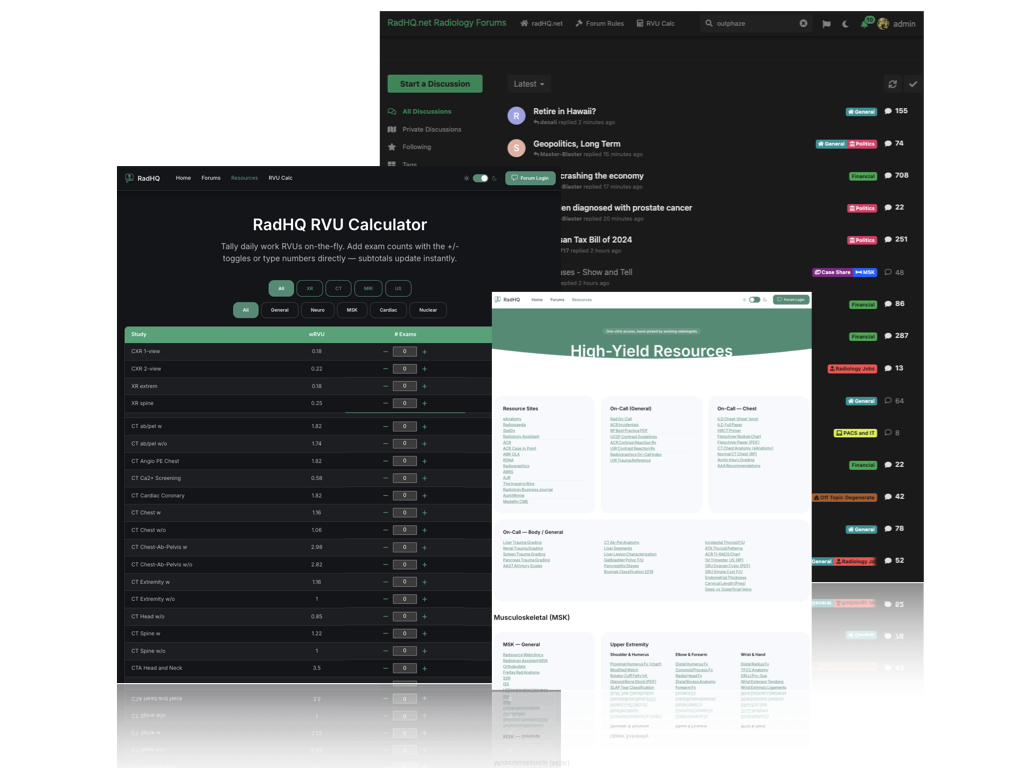Open the Latest sort dropdown
Image resolution: width=1024 pixels, height=768 pixels.
[x=528, y=84]
